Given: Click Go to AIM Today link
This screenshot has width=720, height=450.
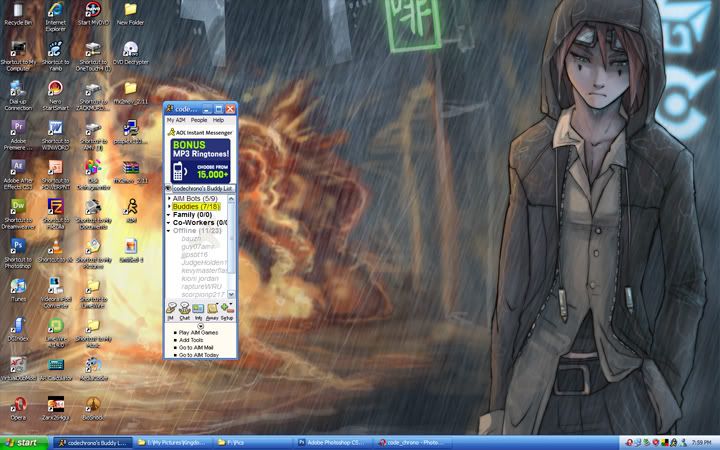Looking at the screenshot, I should pos(199,355).
